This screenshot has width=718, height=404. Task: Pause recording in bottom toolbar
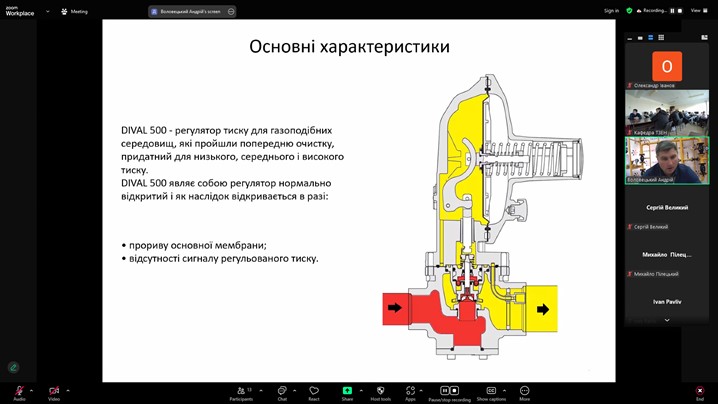coord(444,390)
